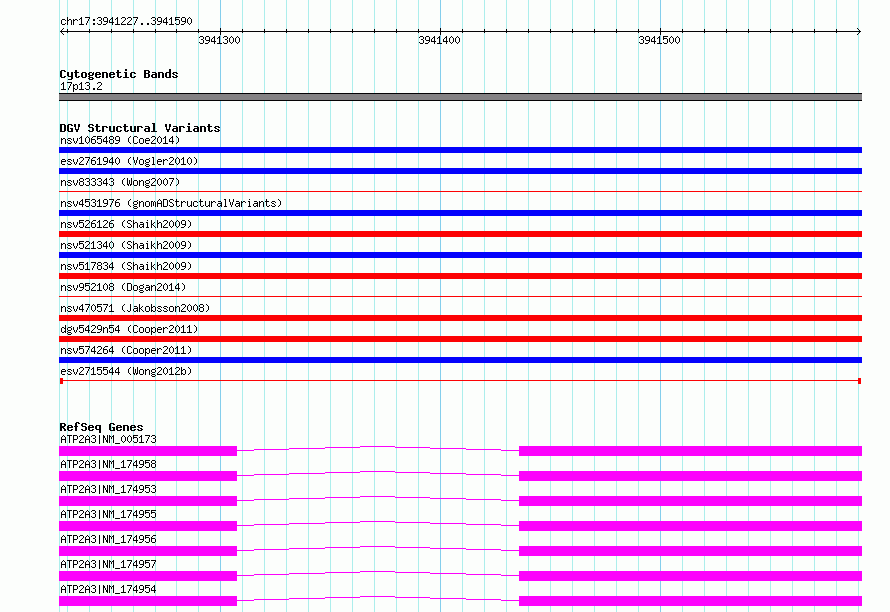Select transcript label ATP2A3|NM_174953

pyautogui.click(x=108, y=489)
